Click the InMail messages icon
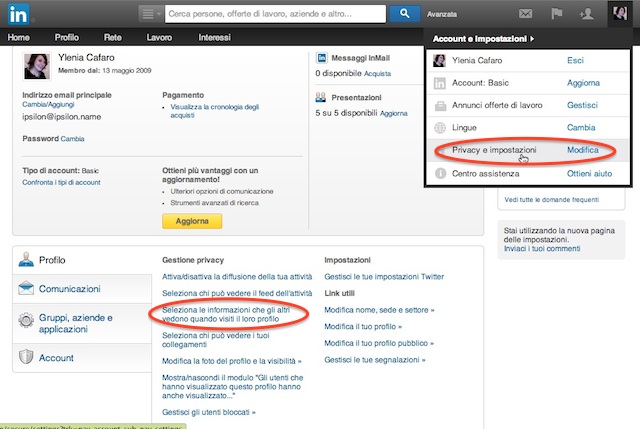 322,60
